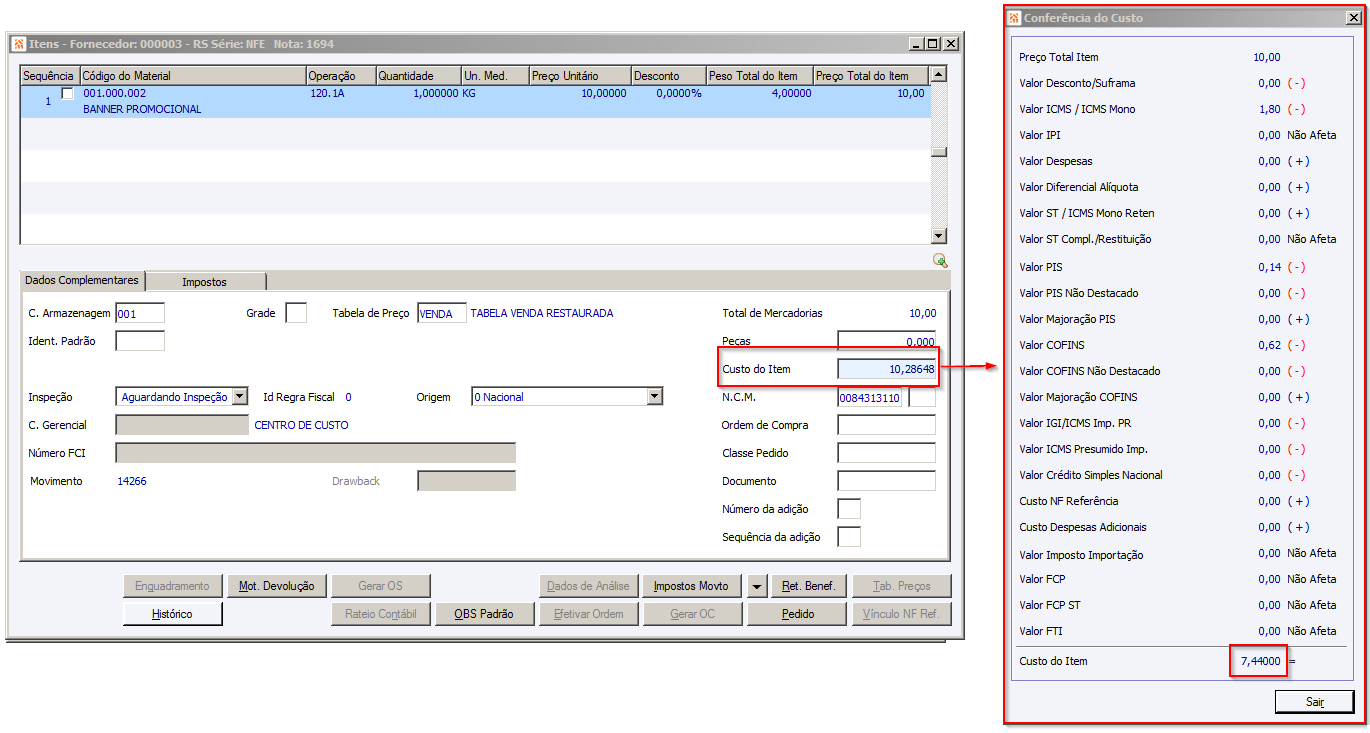Viewport: 1370px width, 733px height.
Task: Click the Custo do Item field in Itens
Action: [x=886, y=369]
